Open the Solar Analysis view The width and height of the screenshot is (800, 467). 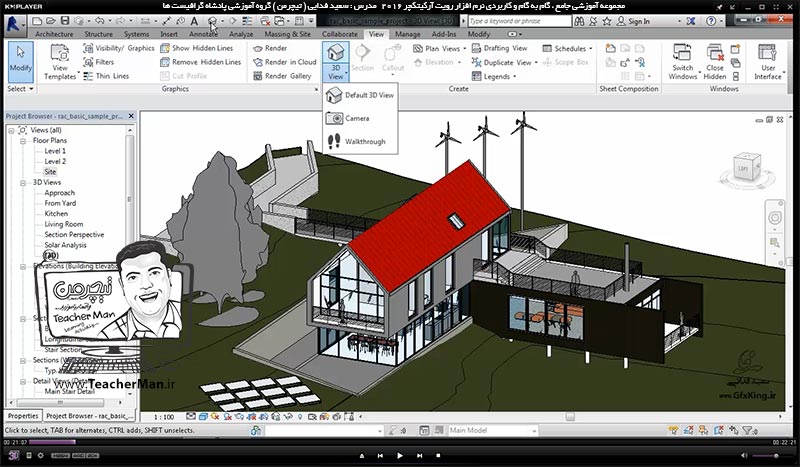point(65,245)
